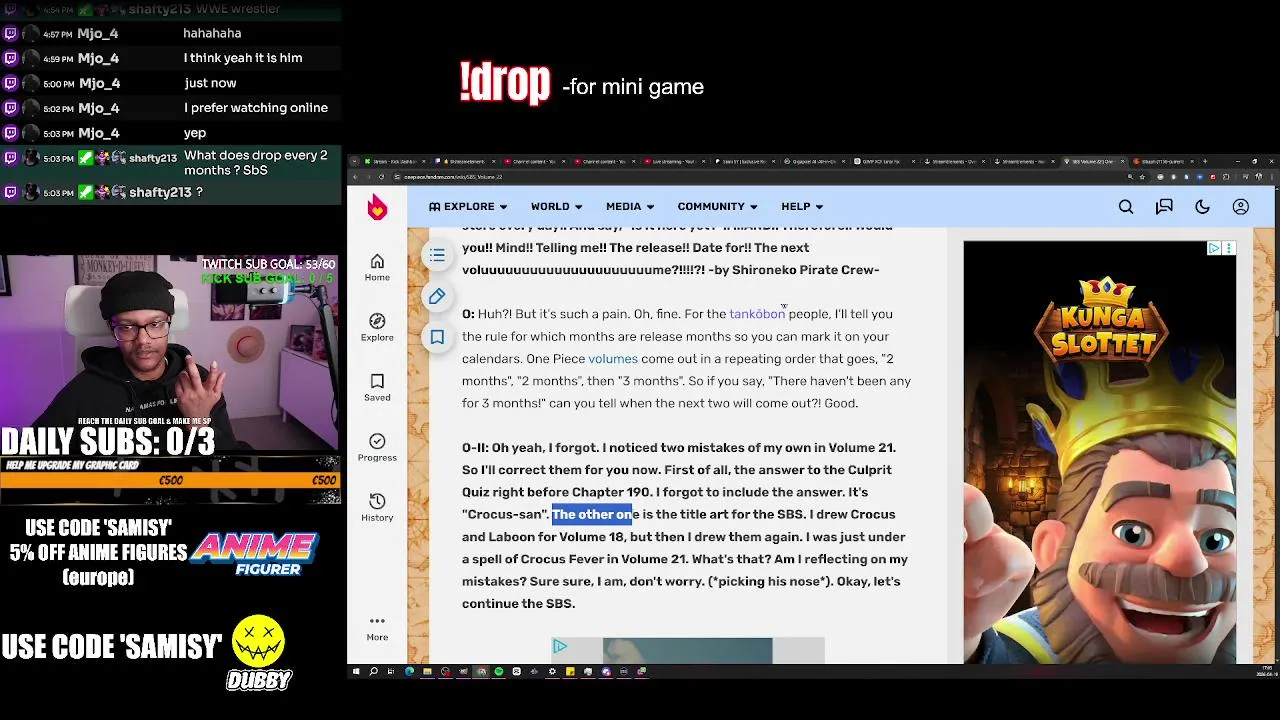Open Saved bookmarks in the sidebar
This screenshot has width=1280, height=720.
point(377,387)
